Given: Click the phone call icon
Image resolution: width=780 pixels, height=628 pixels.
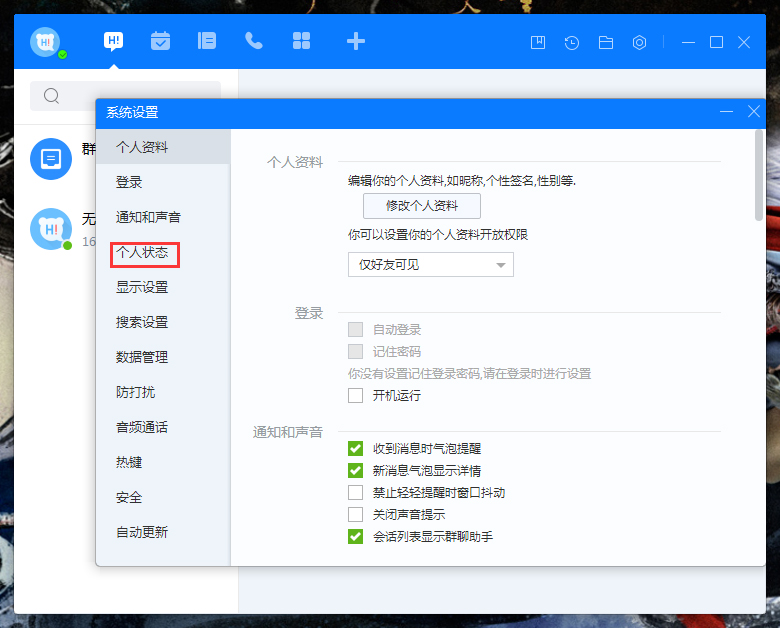Looking at the screenshot, I should click(x=254, y=41).
